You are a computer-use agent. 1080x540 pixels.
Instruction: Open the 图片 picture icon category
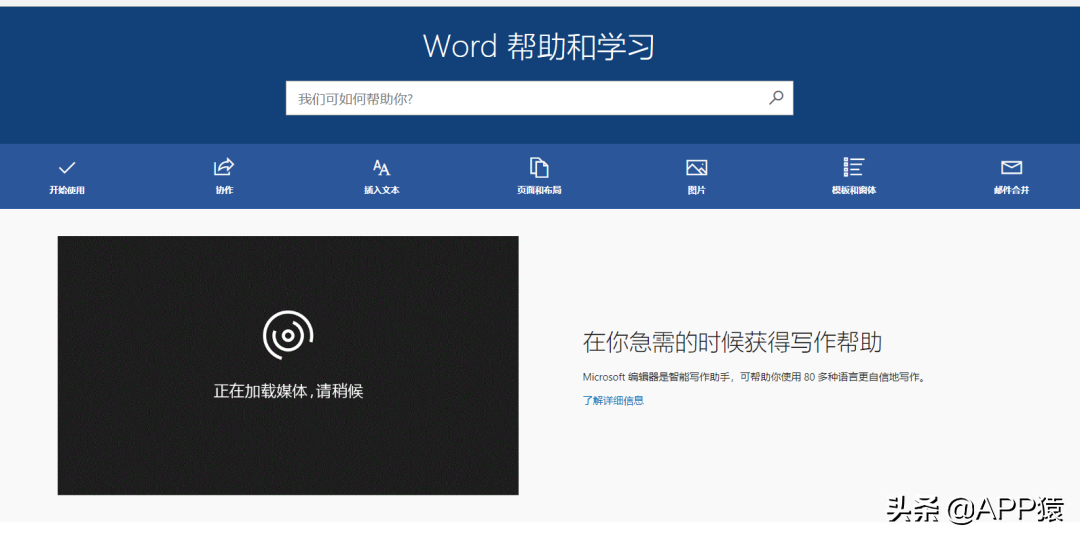(x=696, y=176)
